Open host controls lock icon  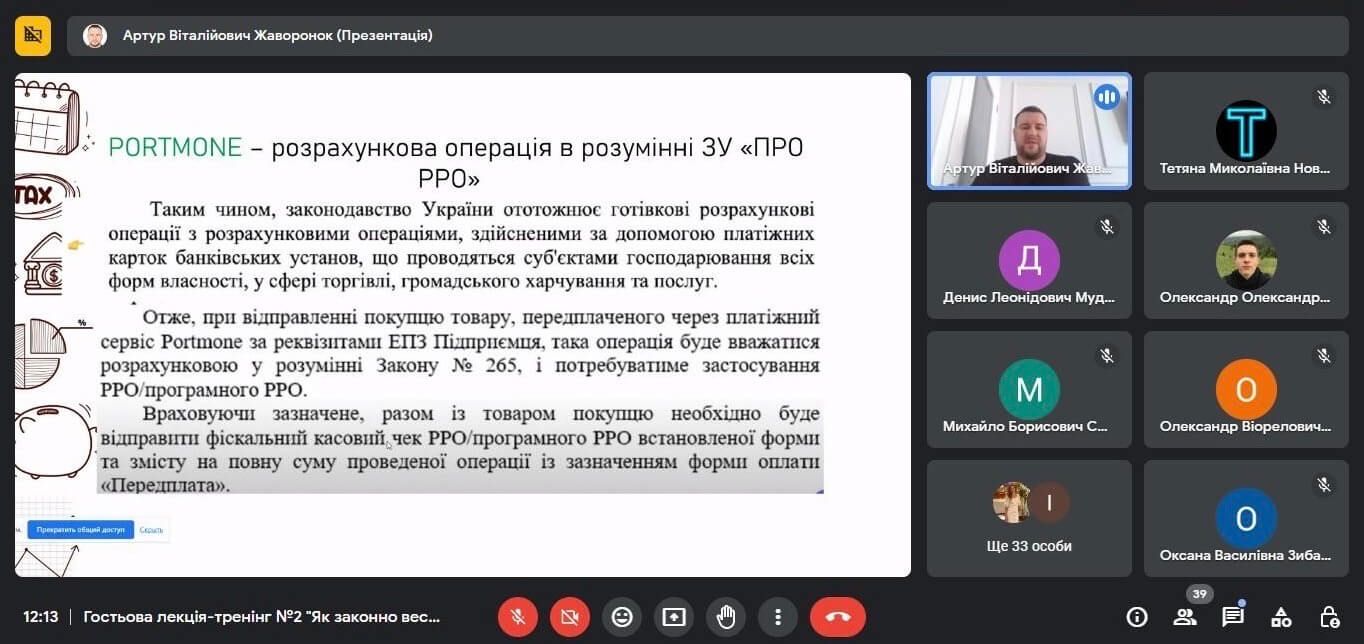pyautogui.click(x=1329, y=617)
